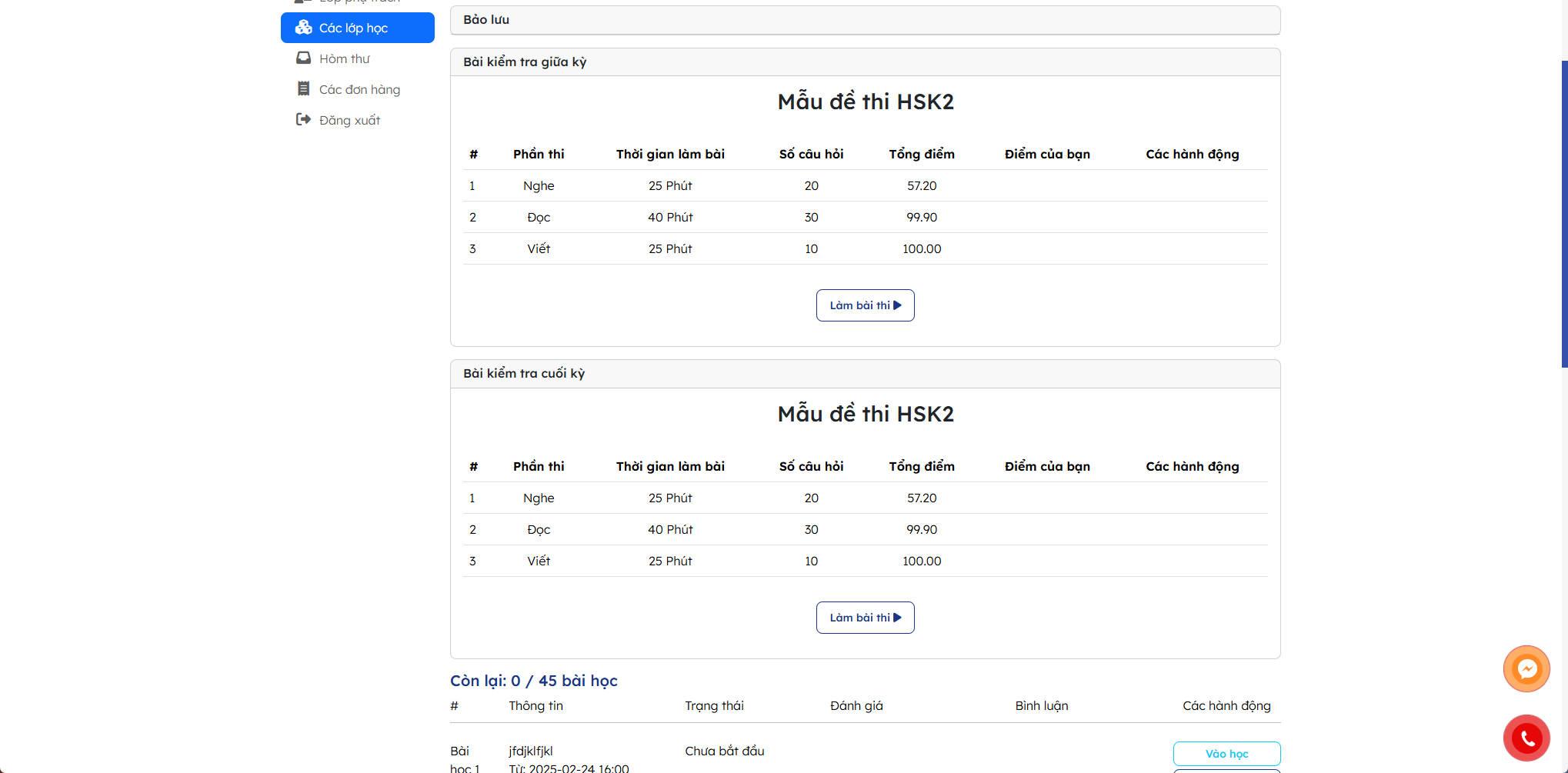Collapse Bài kiểm tra giữa kỳ section header
The height and width of the screenshot is (773, 1568).
pos(866,62)
